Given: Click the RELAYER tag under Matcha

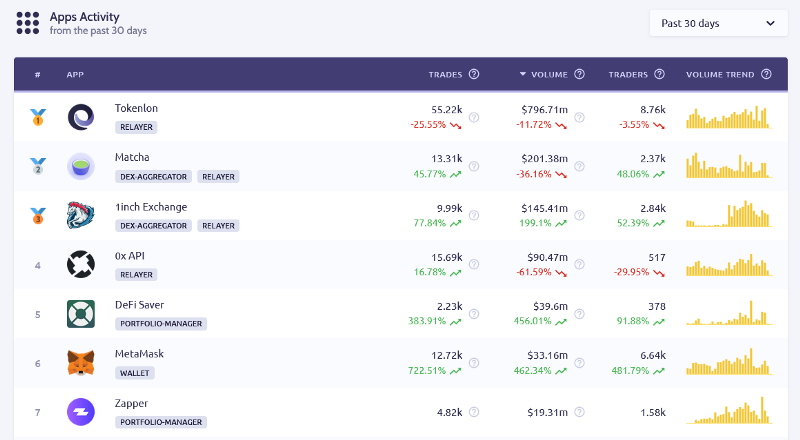Looking at the screenshot, I should click(218, 177).
